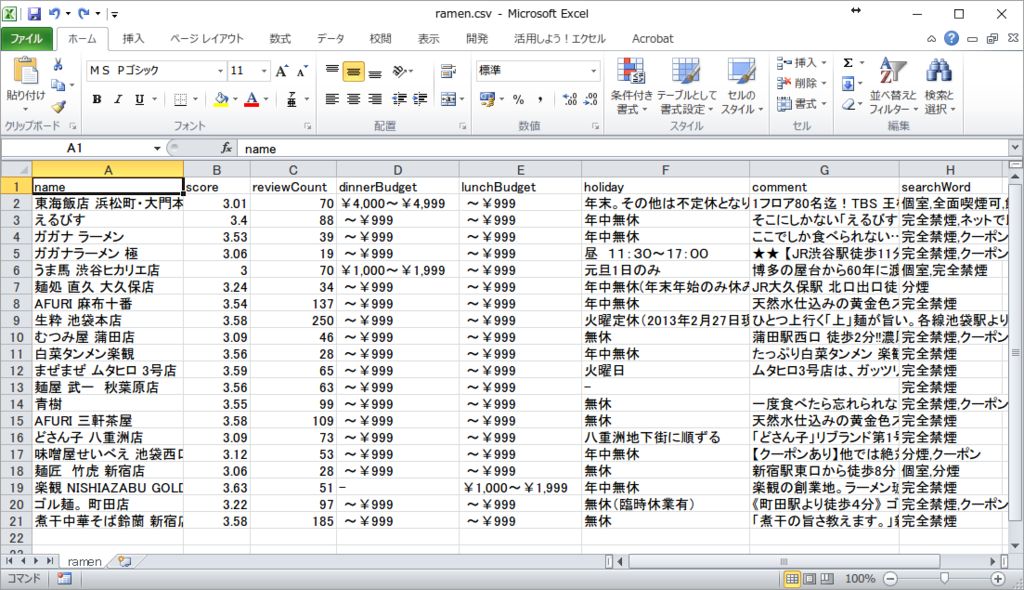Open the borders dropdown arrow

pyautogui.click(x=195, y=99)
